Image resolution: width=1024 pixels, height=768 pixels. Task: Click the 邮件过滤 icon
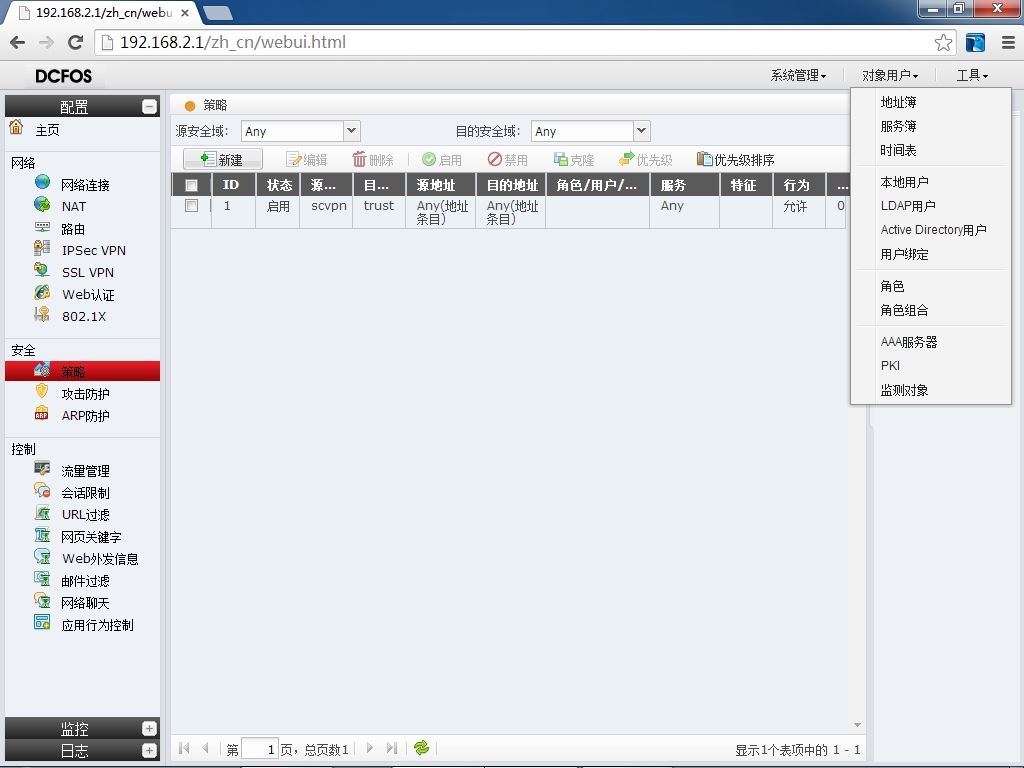(x=42, y=579)
